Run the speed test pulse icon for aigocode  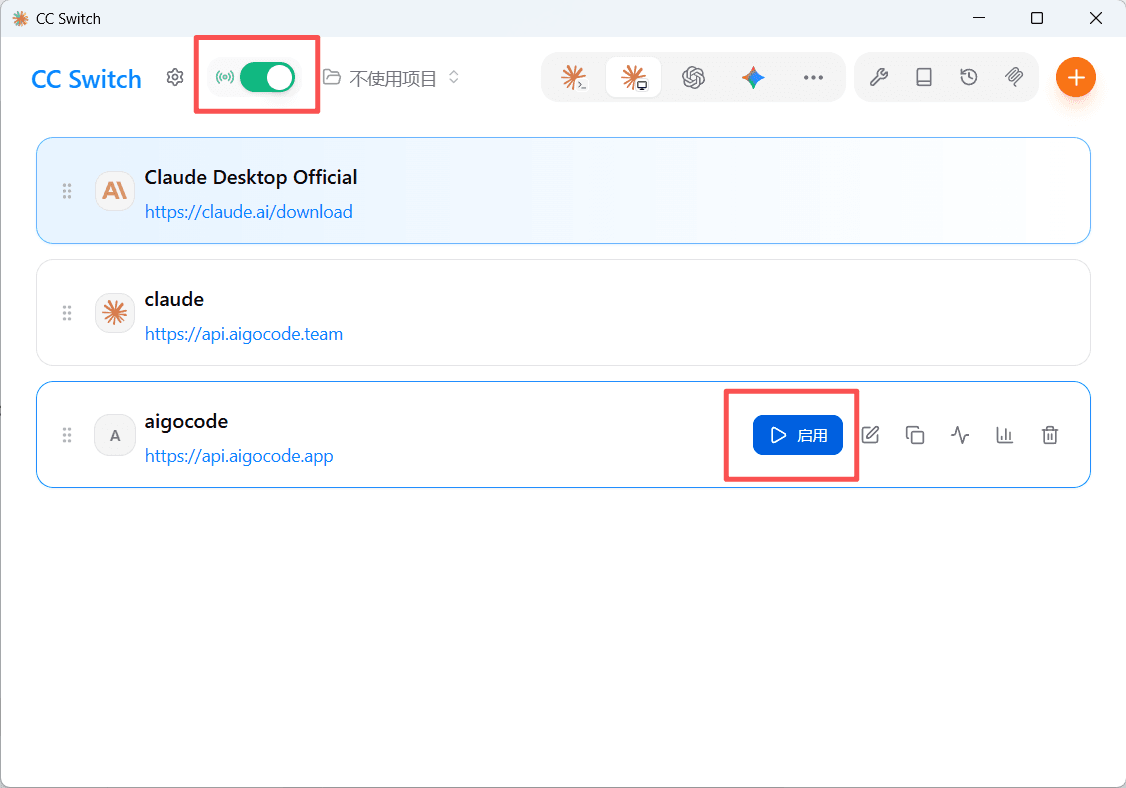click(x=960, y=435)
